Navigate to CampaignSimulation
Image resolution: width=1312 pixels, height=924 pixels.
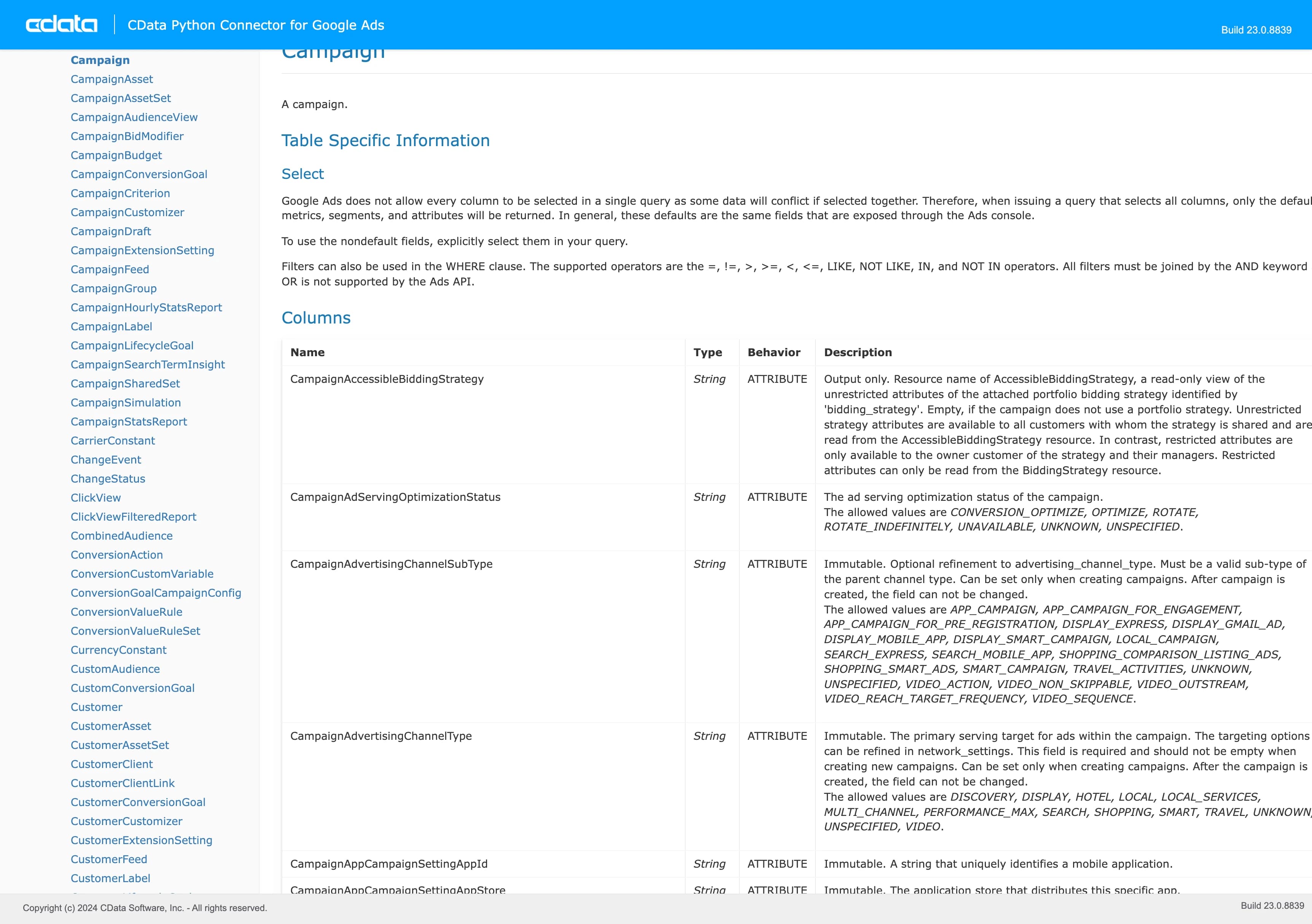point(126,403)
